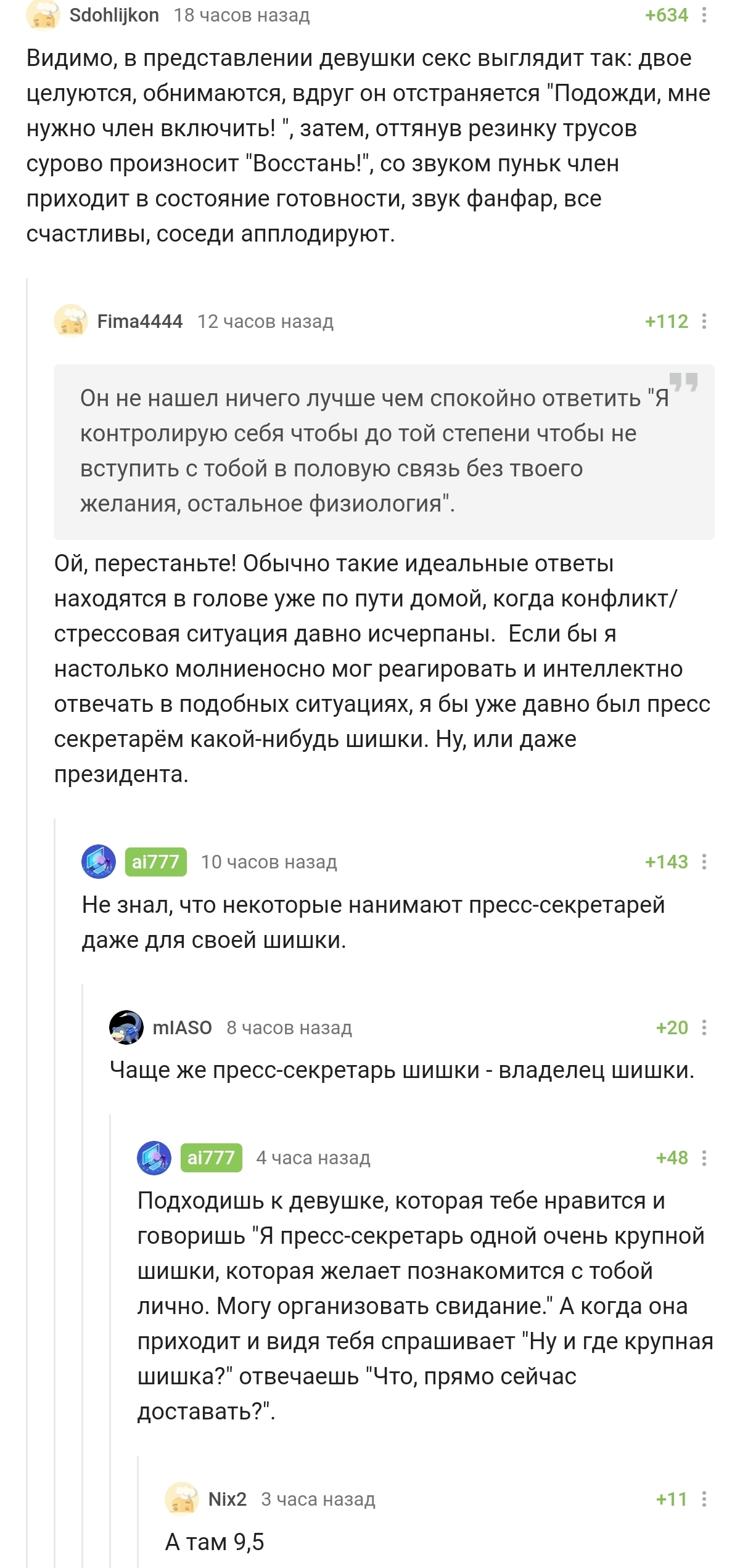Screen dimensions: 740x1568
Task: Open Nix2's username link
Action: [228, 1499]
